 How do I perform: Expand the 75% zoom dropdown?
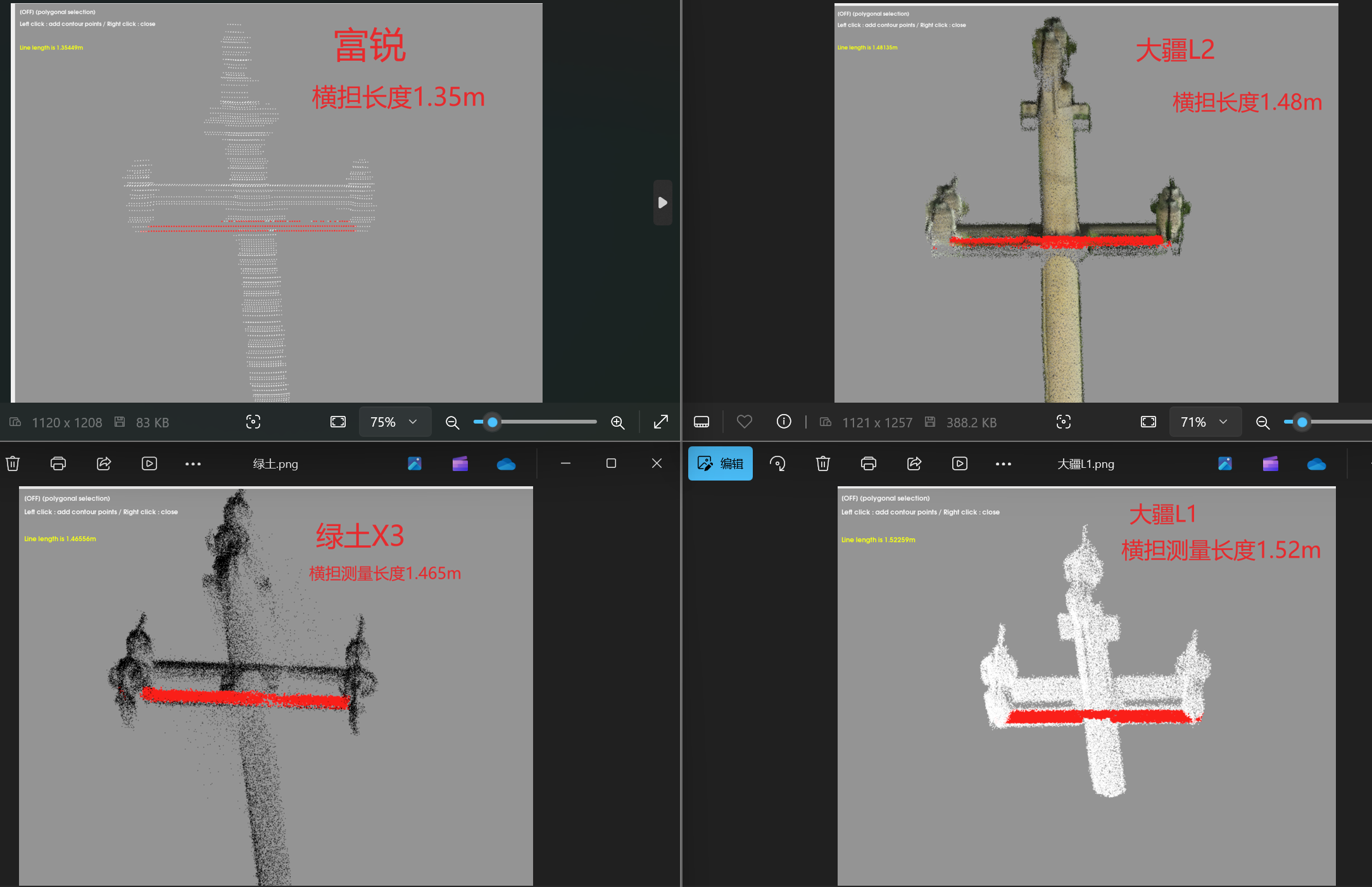click(395, 422)
